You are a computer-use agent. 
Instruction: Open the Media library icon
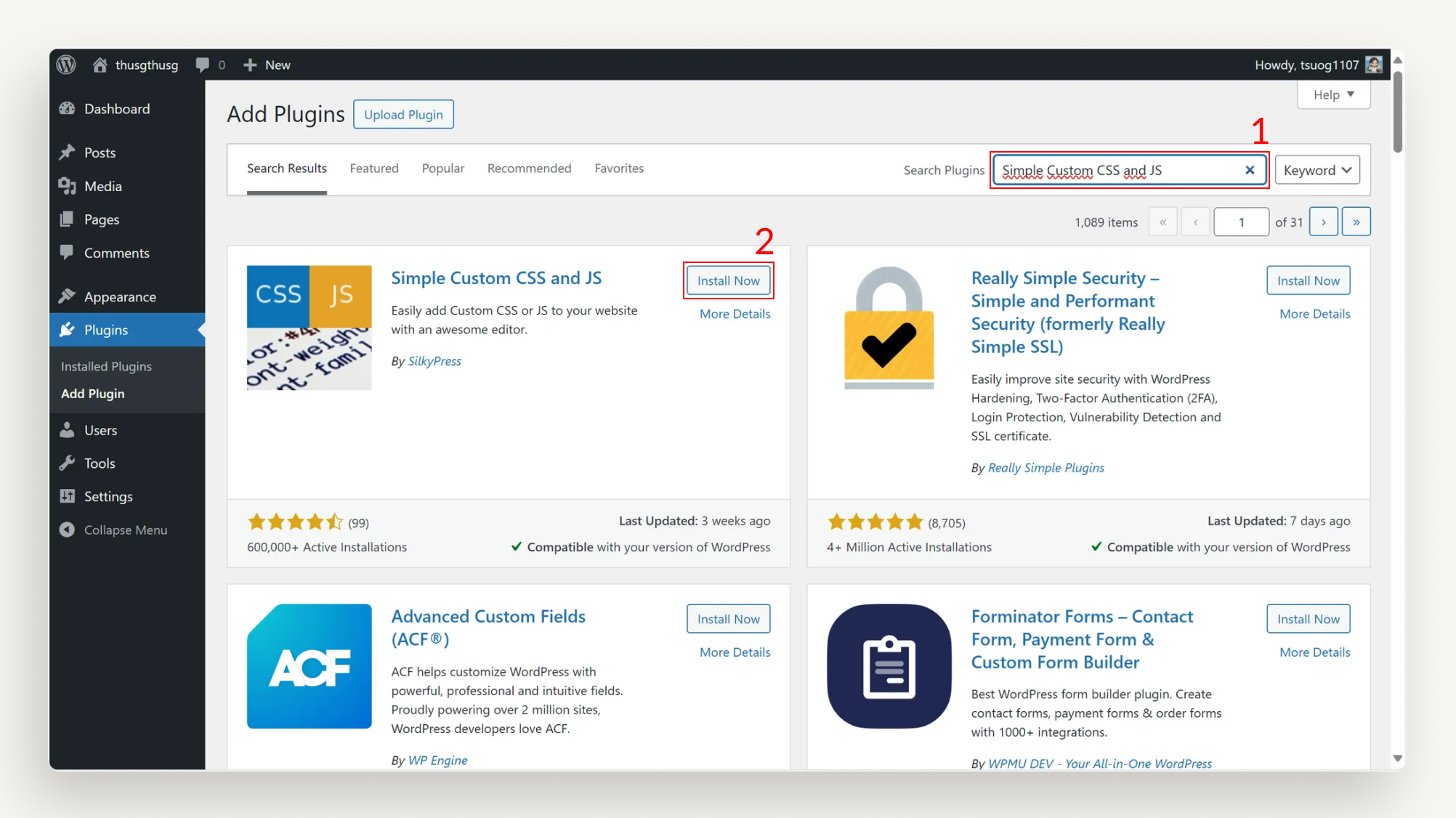click(67, 186)
